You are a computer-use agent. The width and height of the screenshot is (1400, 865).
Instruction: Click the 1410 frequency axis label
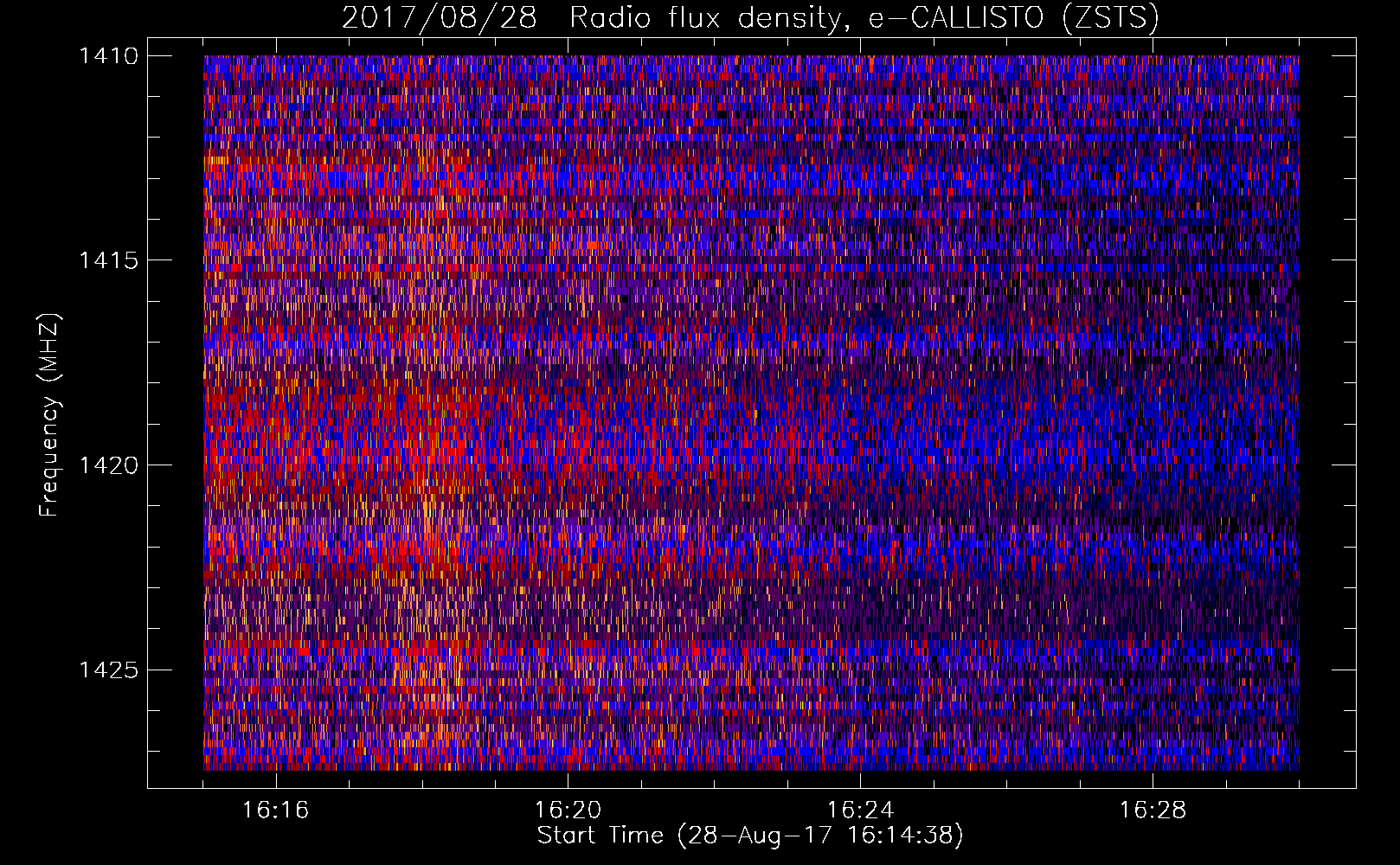coord(109,56)
